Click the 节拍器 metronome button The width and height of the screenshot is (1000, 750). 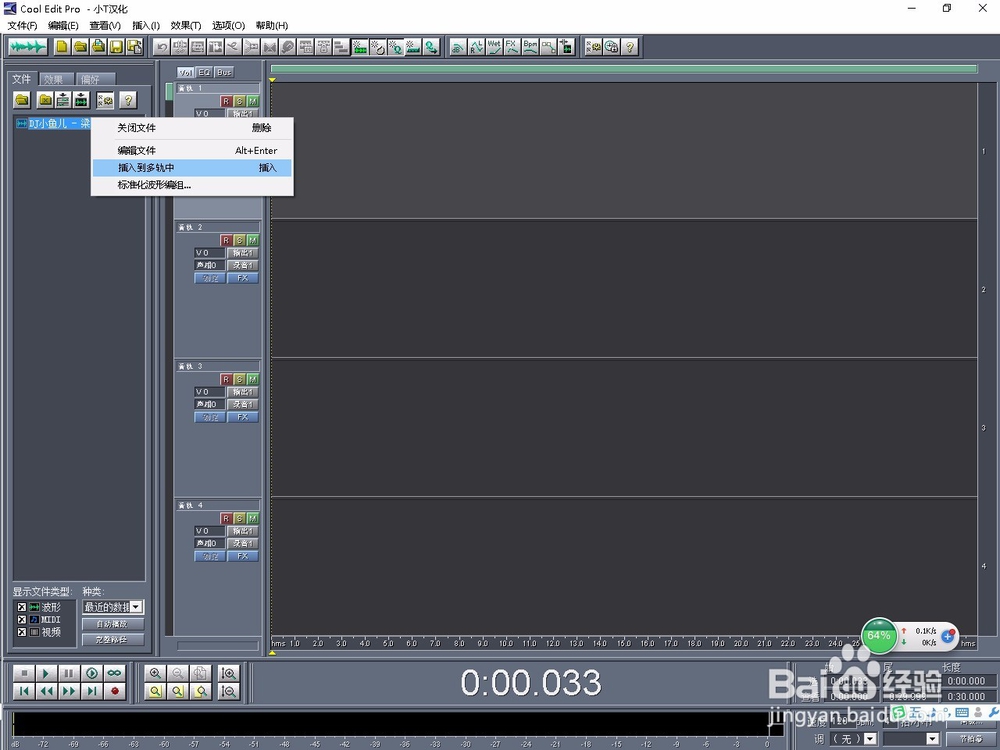point(971,739)
